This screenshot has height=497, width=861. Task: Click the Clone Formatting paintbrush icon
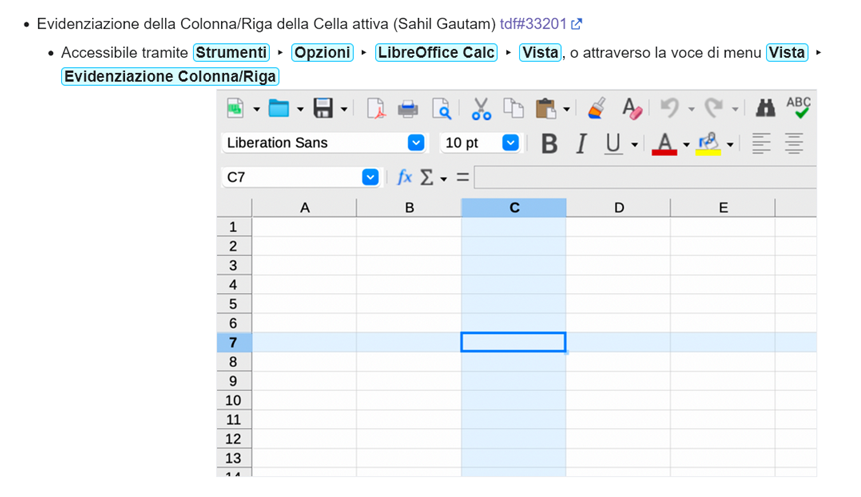(x=596, y=108)
